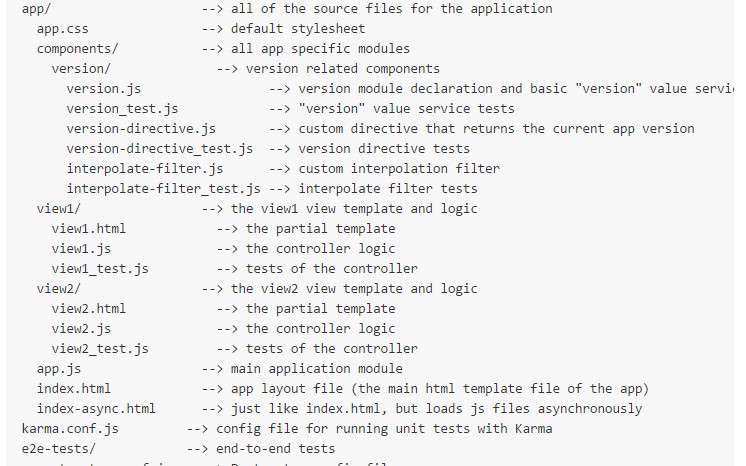This screenshot has width=746, height=466.
Task: Select the version/ folder entry
Action: [82, 69]
